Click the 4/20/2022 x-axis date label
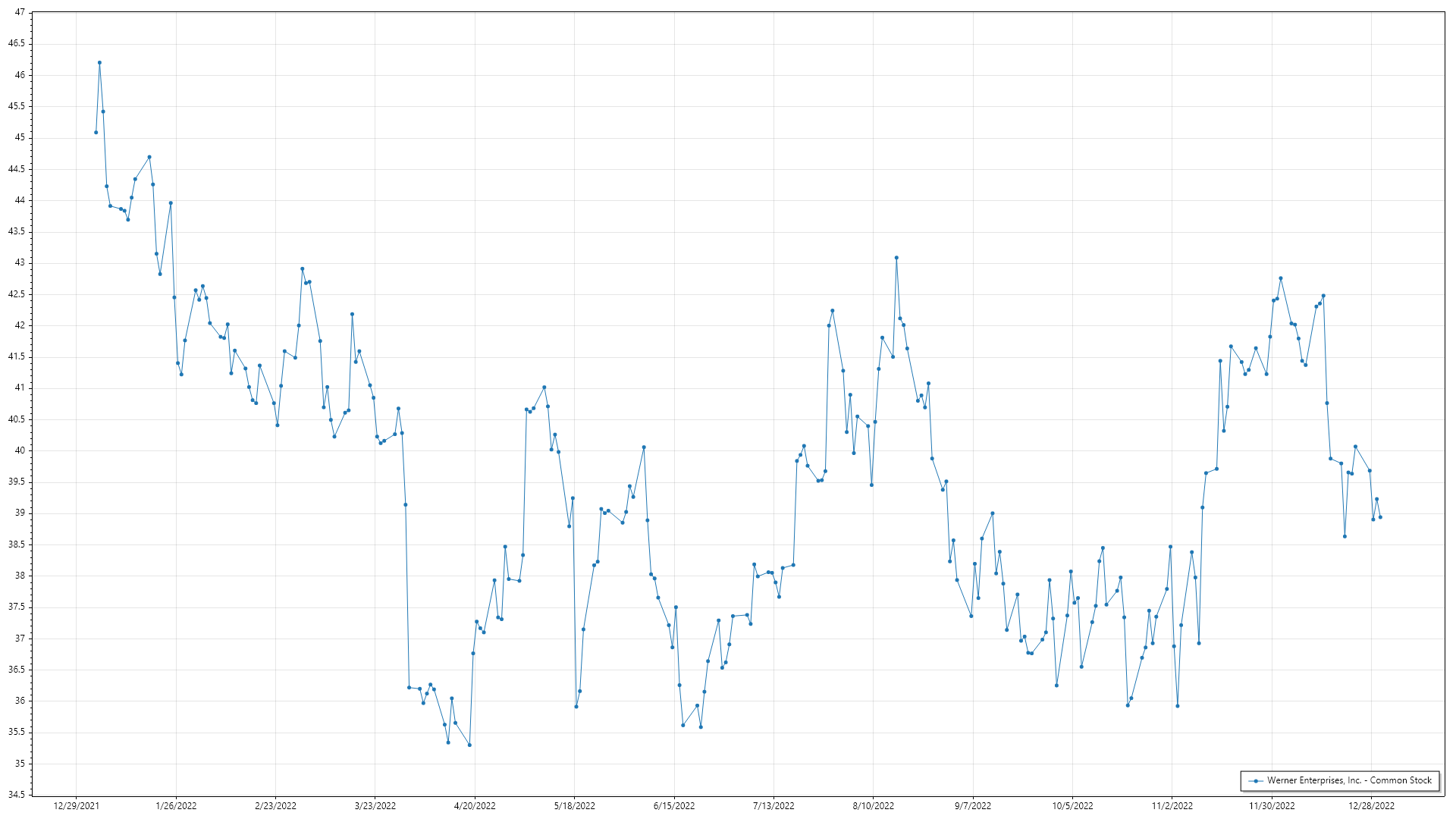 [x=475, y=805]
